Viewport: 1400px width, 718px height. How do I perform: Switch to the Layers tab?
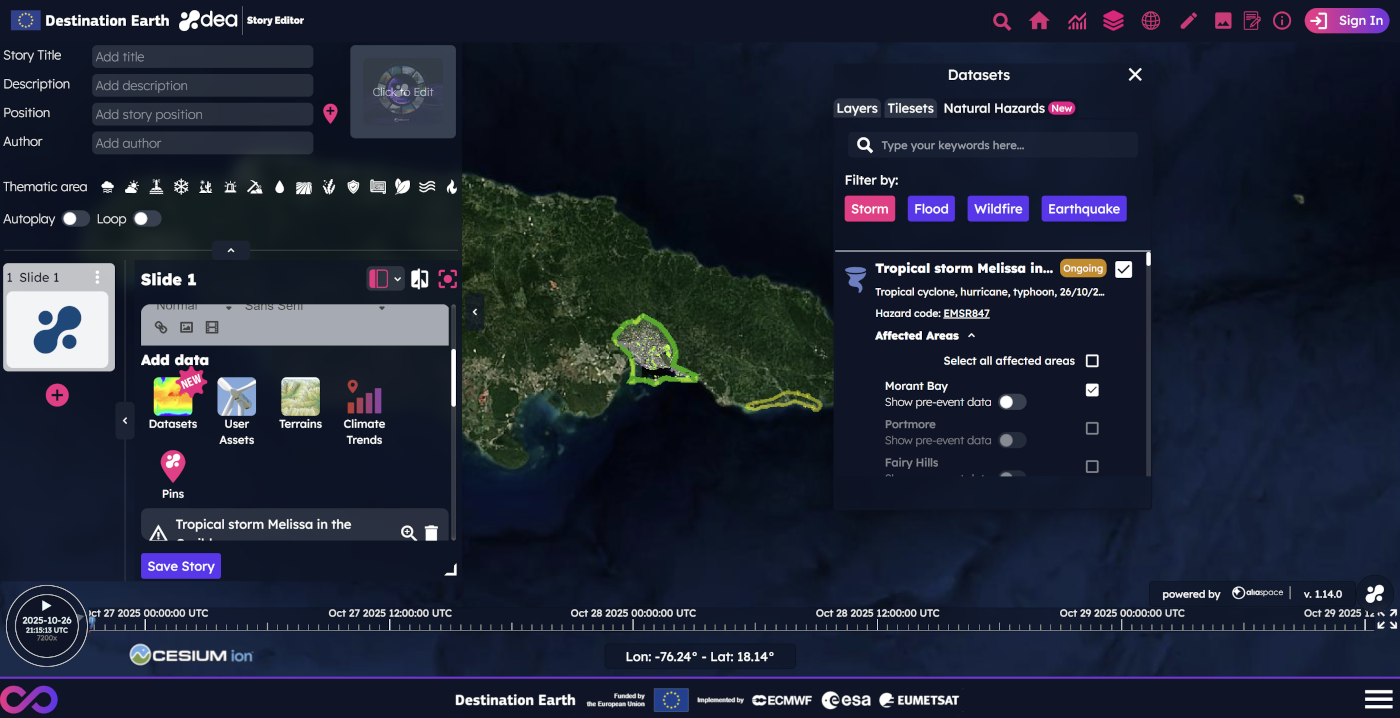tap(856, 108)
